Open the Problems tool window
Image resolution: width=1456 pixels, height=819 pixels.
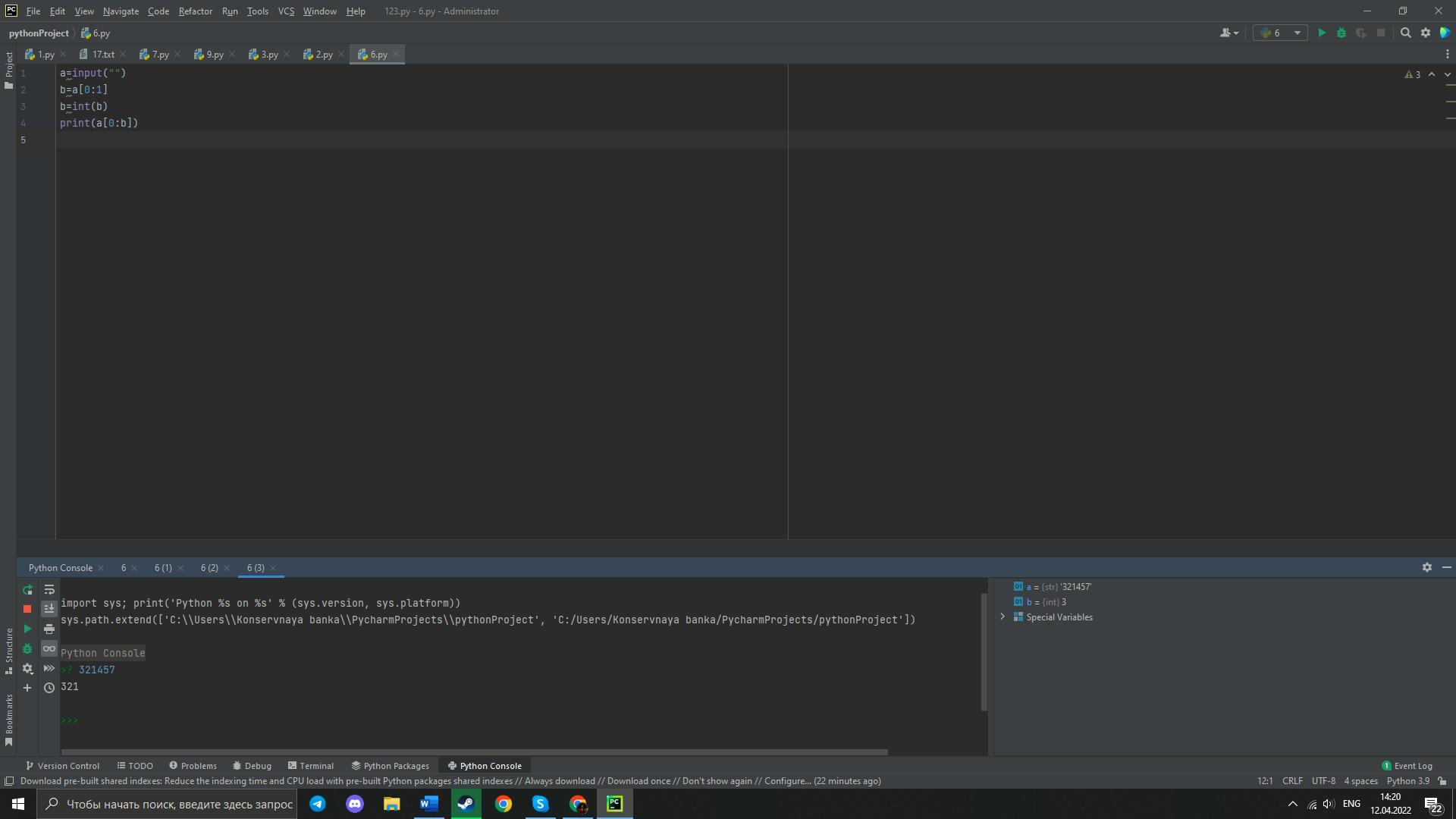(193, 765)
